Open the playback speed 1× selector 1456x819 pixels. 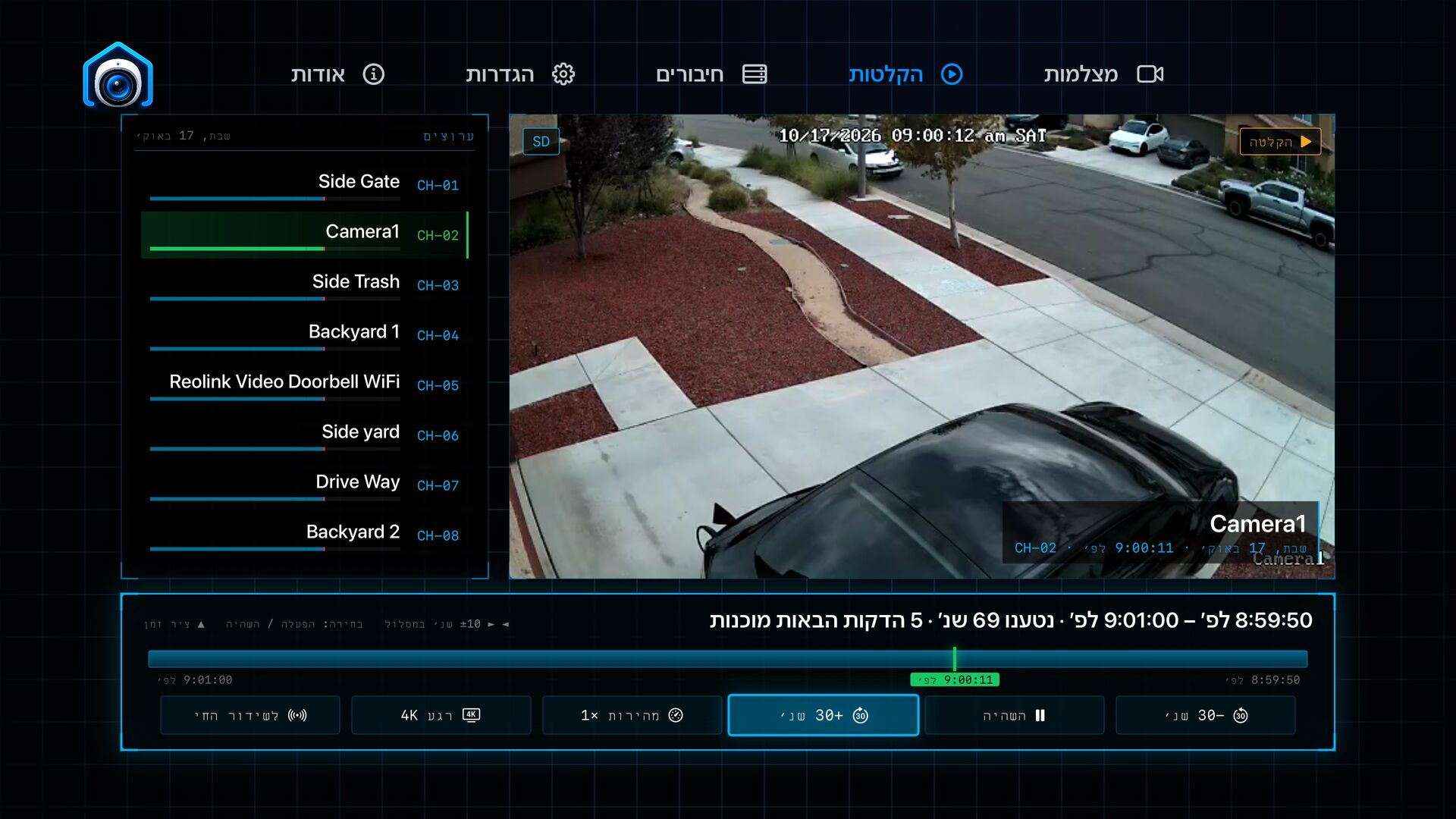632,715
